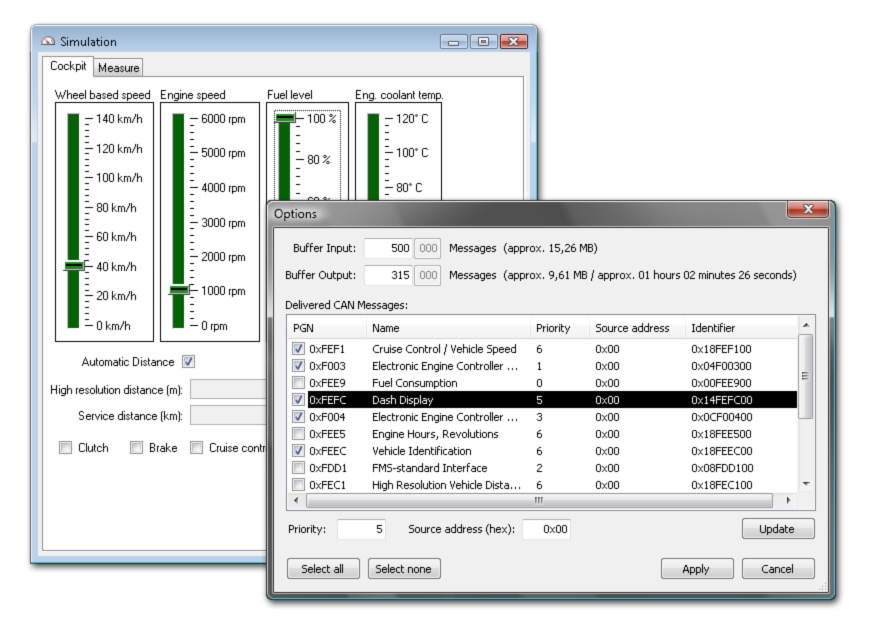Click the Simulation window title icon
Screen dimensions: 891x632
pos(48,42)
